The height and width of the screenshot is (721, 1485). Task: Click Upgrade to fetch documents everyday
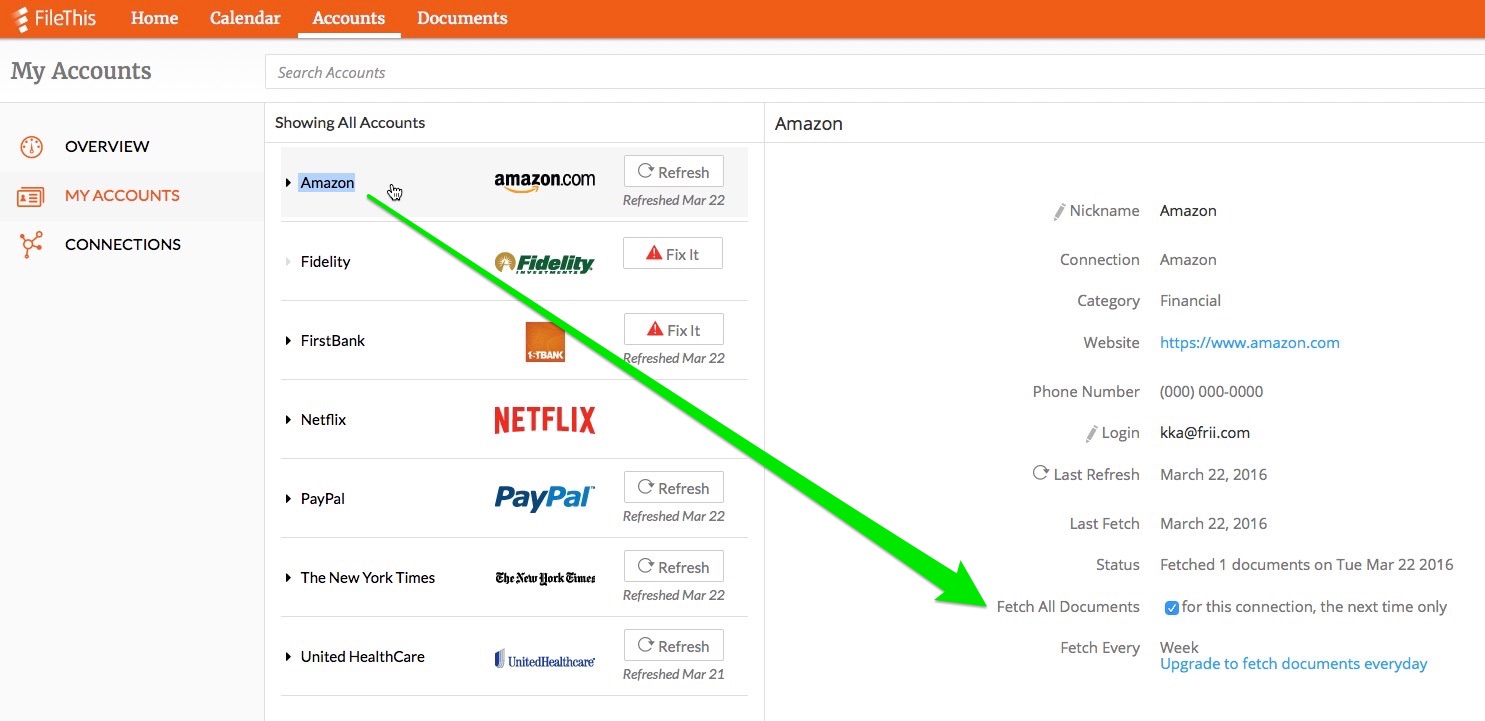click(1293, 664)
